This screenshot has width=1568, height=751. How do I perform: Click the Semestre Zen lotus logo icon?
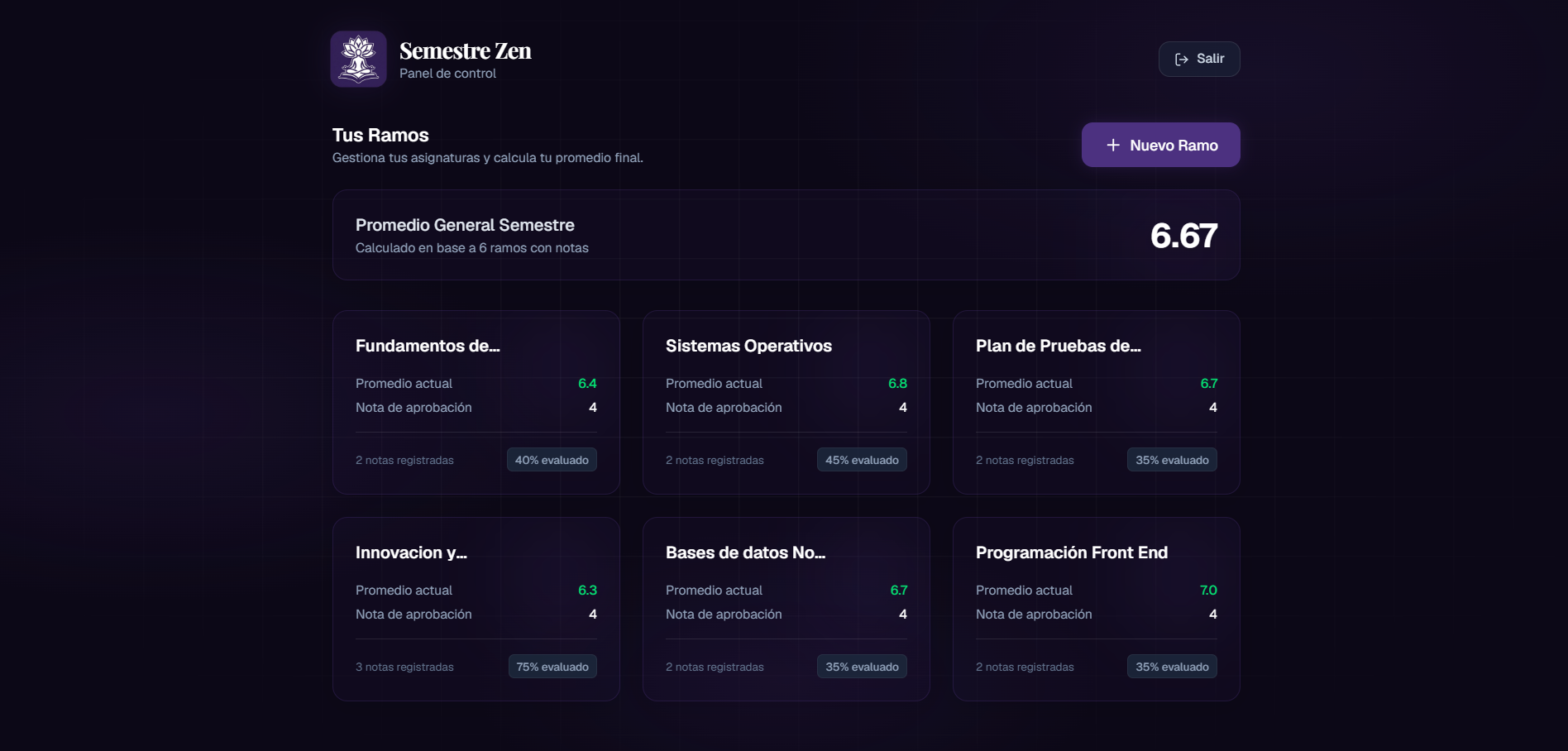358,59
